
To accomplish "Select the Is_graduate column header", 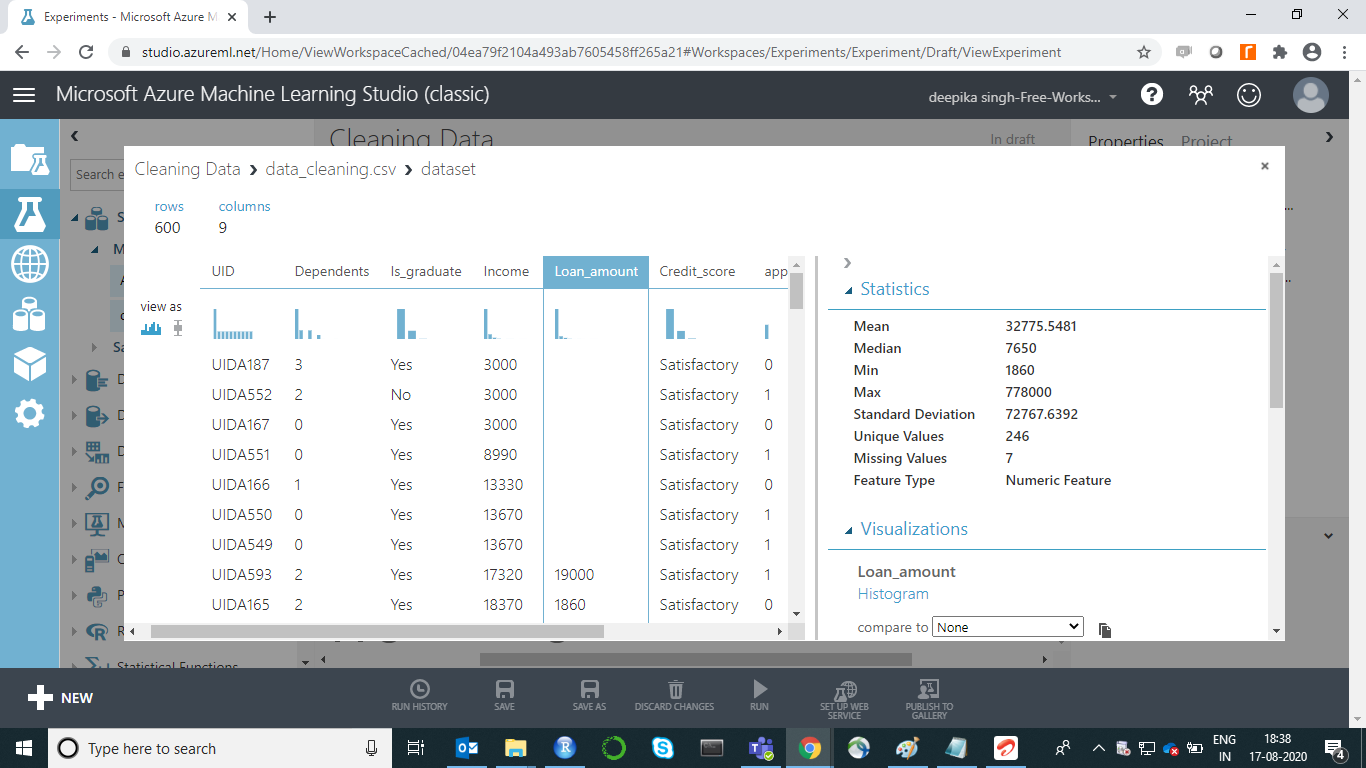I will (426, 271).
